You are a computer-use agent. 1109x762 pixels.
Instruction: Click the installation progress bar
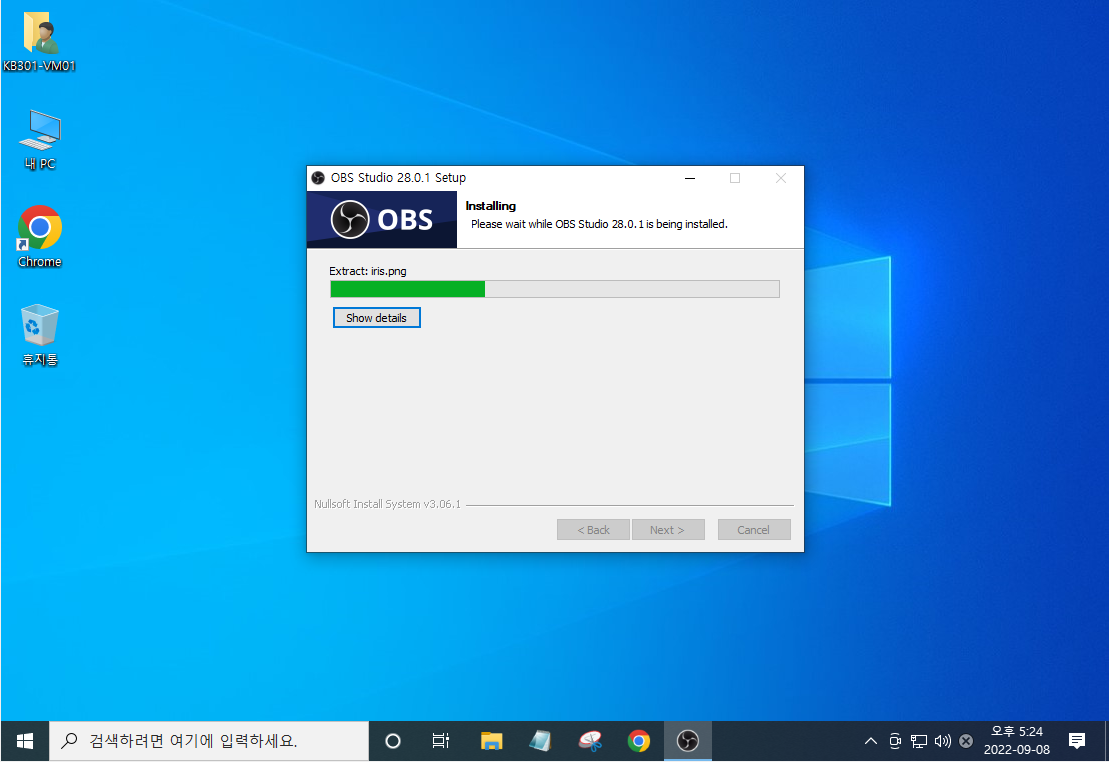(x=554, y=289)
